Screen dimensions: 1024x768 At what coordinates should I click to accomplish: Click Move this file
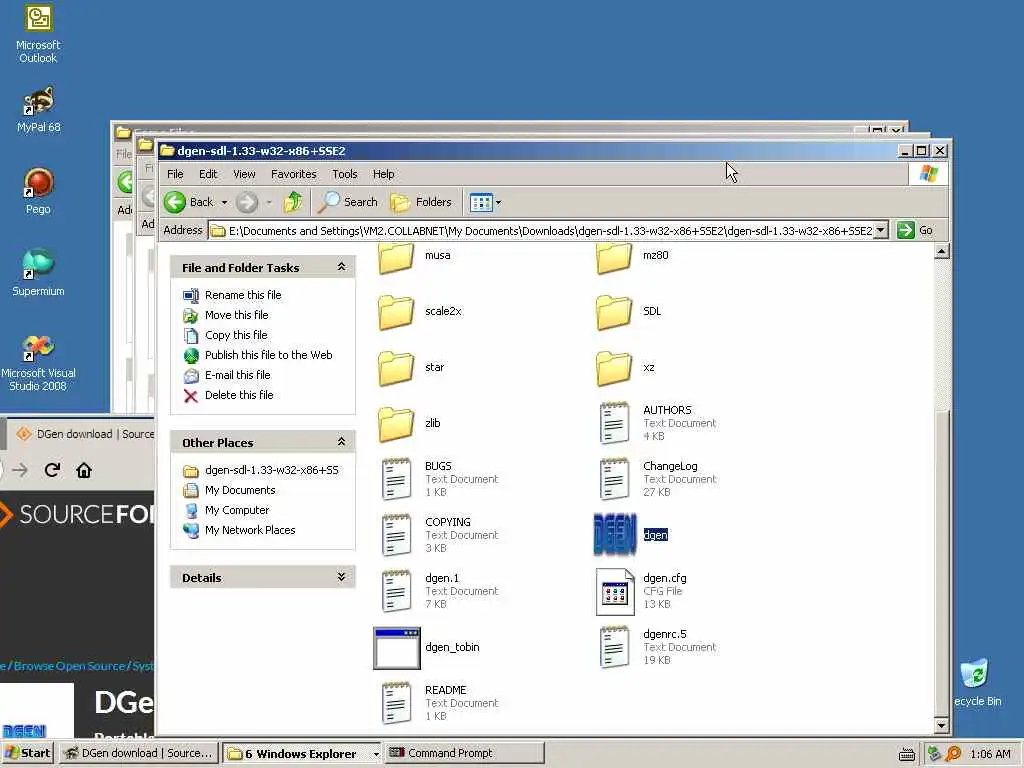(x=236, y=315)
